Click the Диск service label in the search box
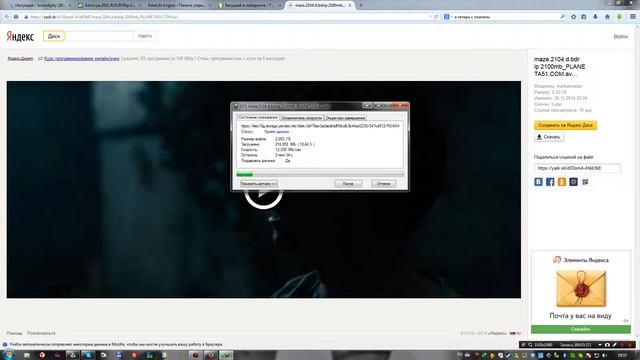 54,36
